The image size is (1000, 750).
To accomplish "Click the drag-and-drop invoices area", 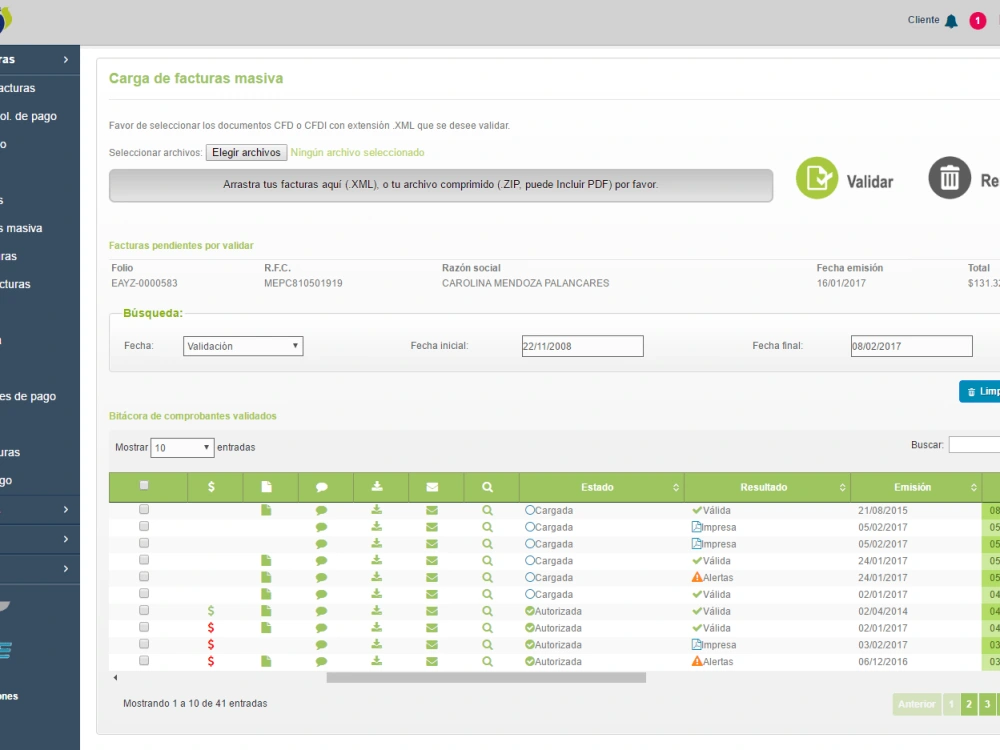I will click(441, 185).
